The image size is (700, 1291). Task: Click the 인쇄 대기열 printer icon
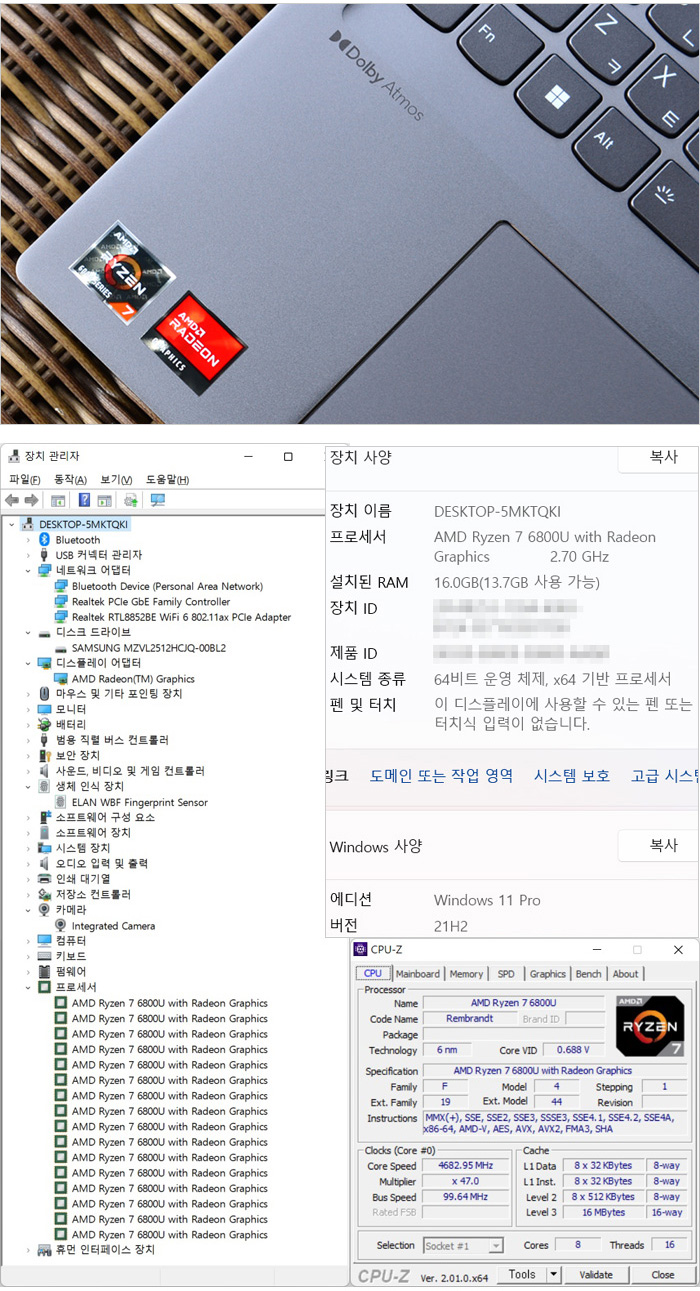tap(44, 879)
